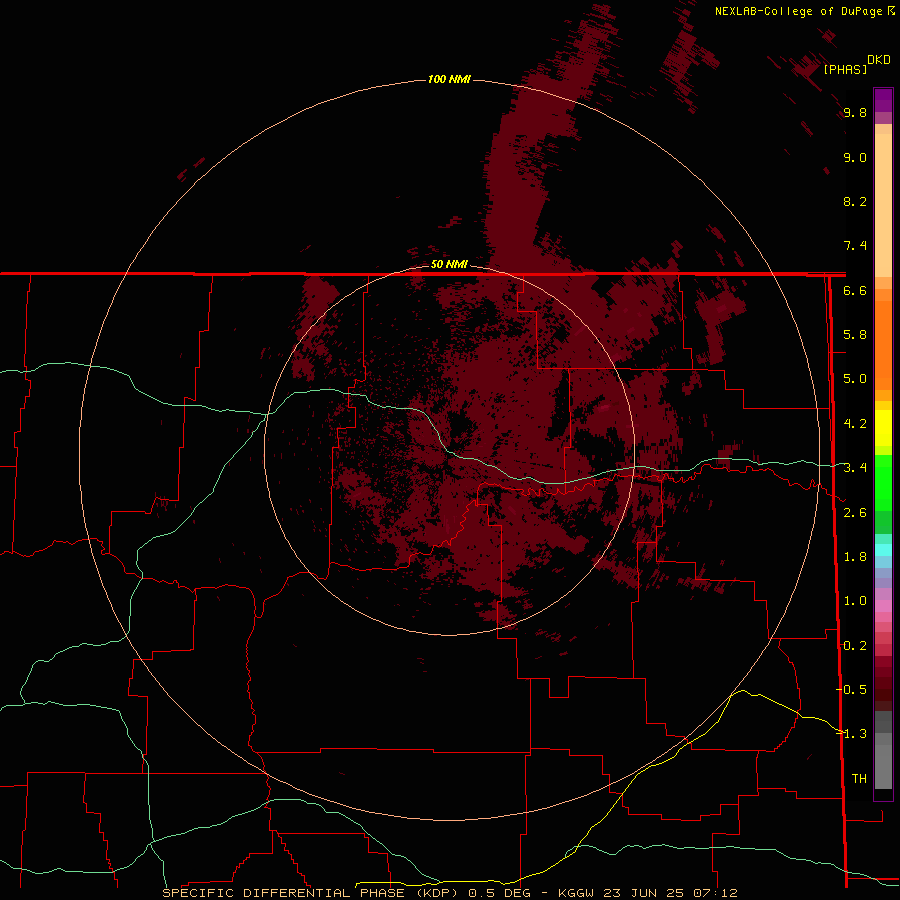This screenshot has height=900, width=900.
Task: Click the bright yellow color scale segment
Action: coord(883,428)
